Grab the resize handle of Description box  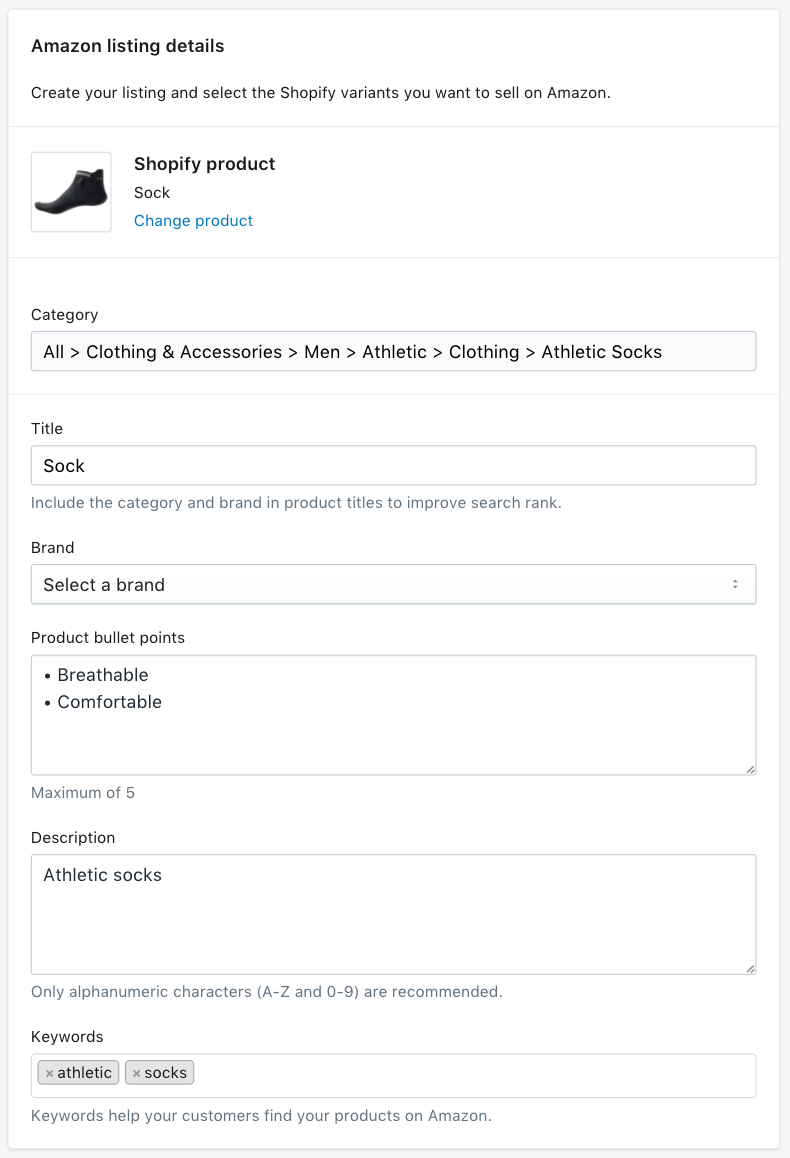pyautogui.click(x=750, y=968)
